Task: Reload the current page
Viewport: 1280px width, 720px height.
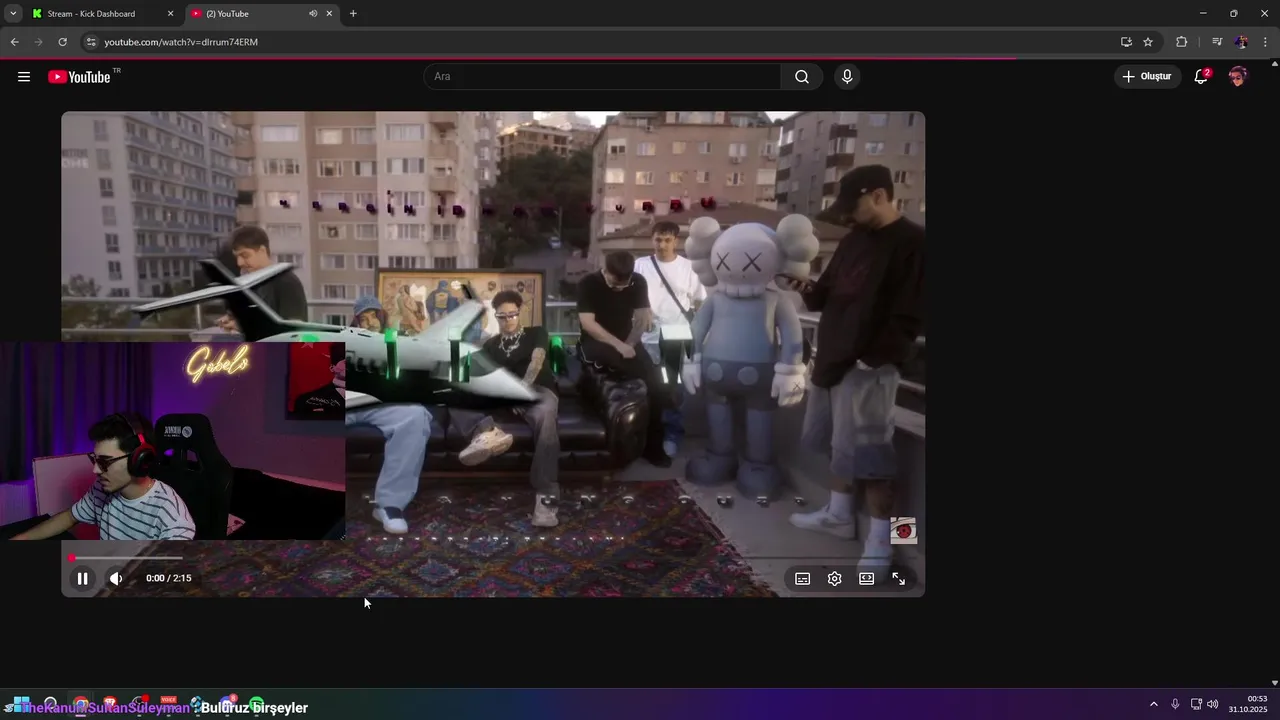Action: (x=62, y=42)
